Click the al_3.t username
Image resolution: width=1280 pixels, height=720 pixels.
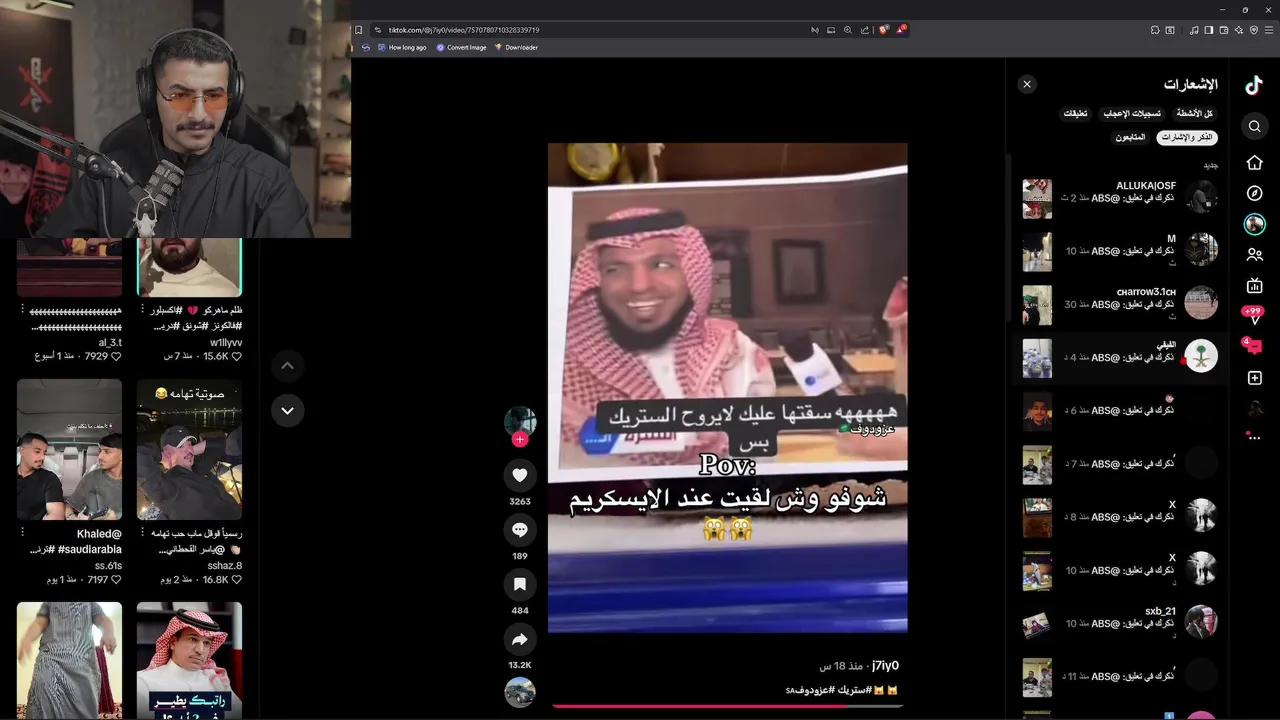[x=110, y=342]
